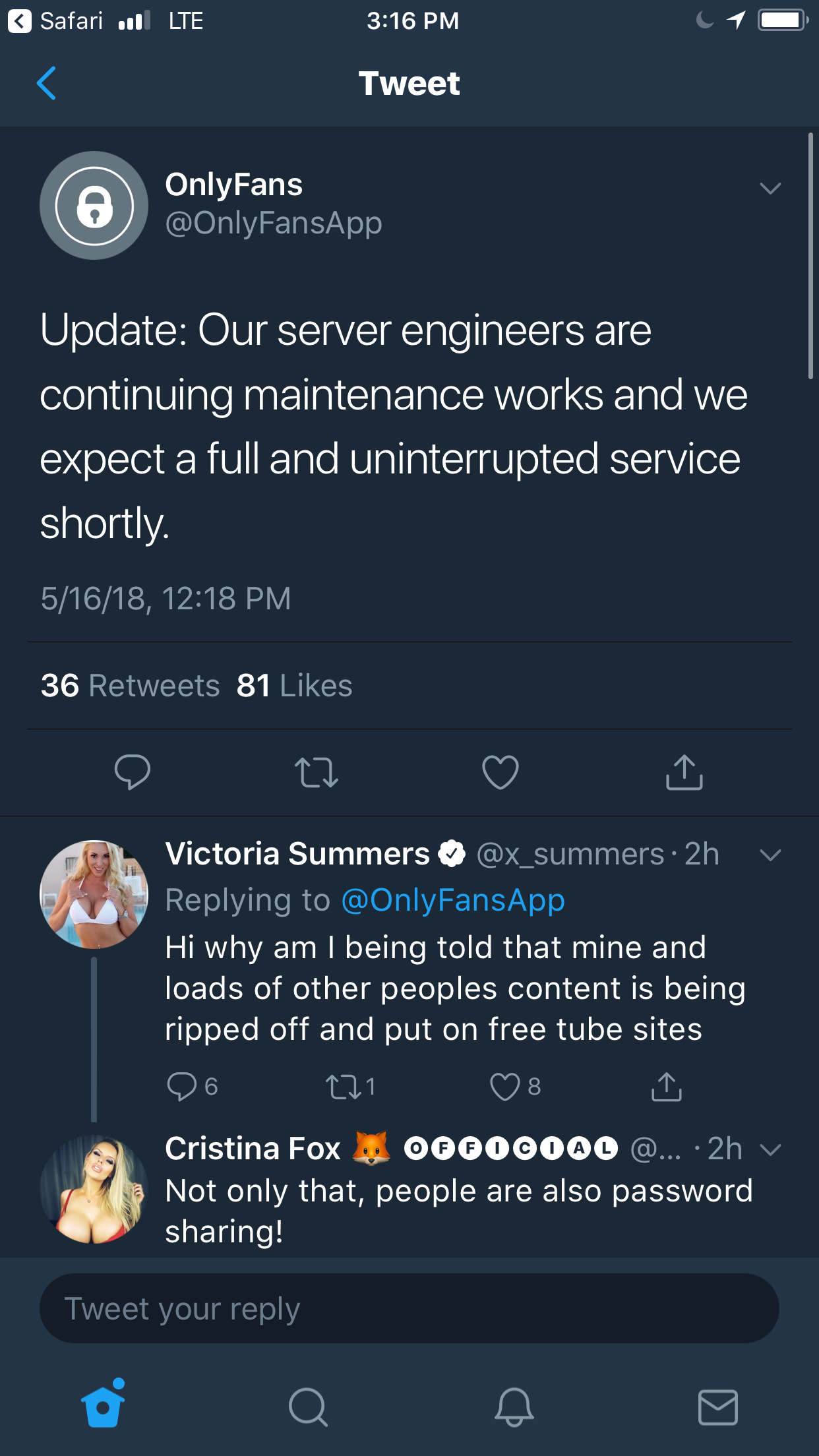
Task: Switch to the Search tab
Action: pos(308,1407)
